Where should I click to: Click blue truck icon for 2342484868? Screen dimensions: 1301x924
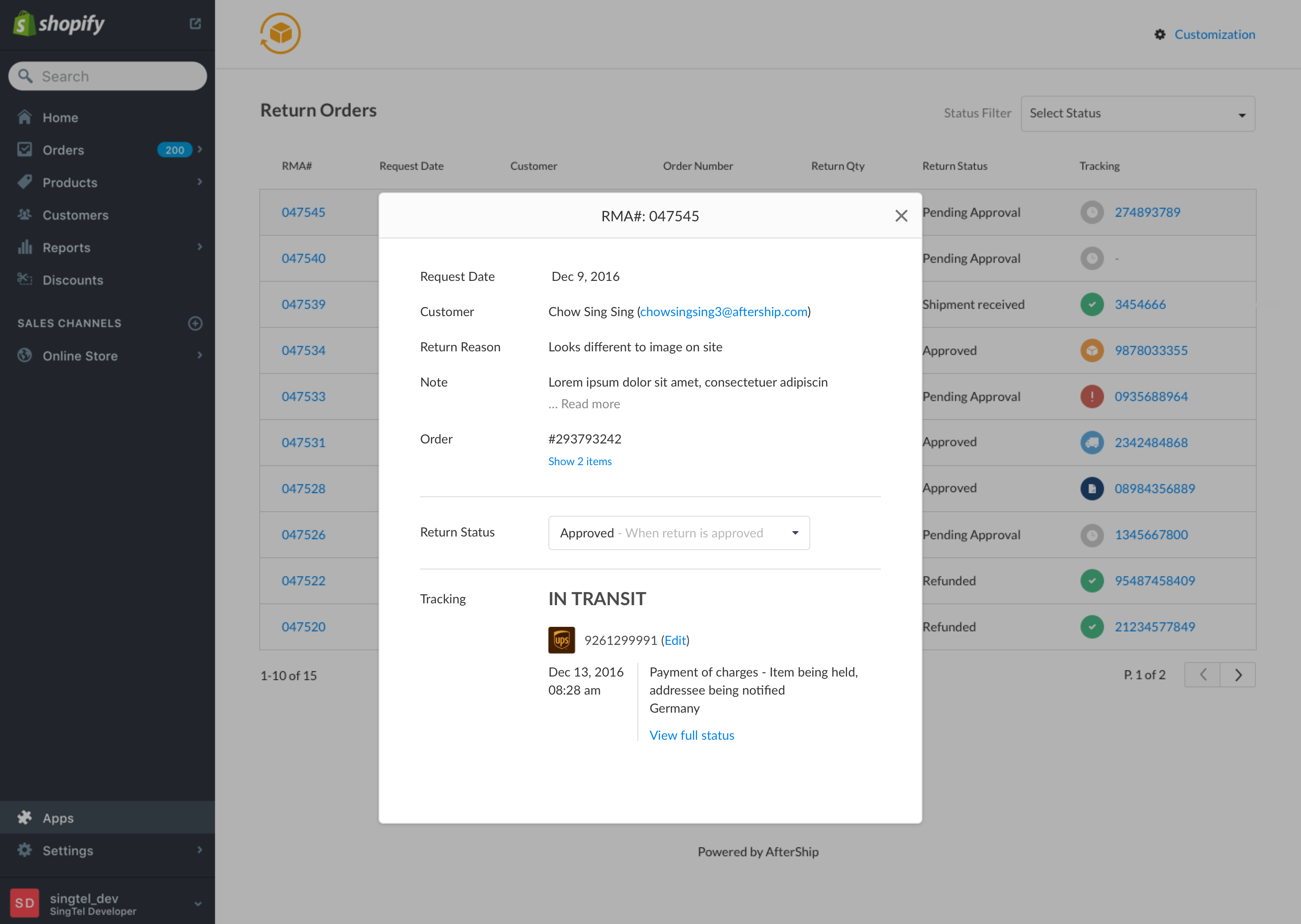tap(1091, 443)
